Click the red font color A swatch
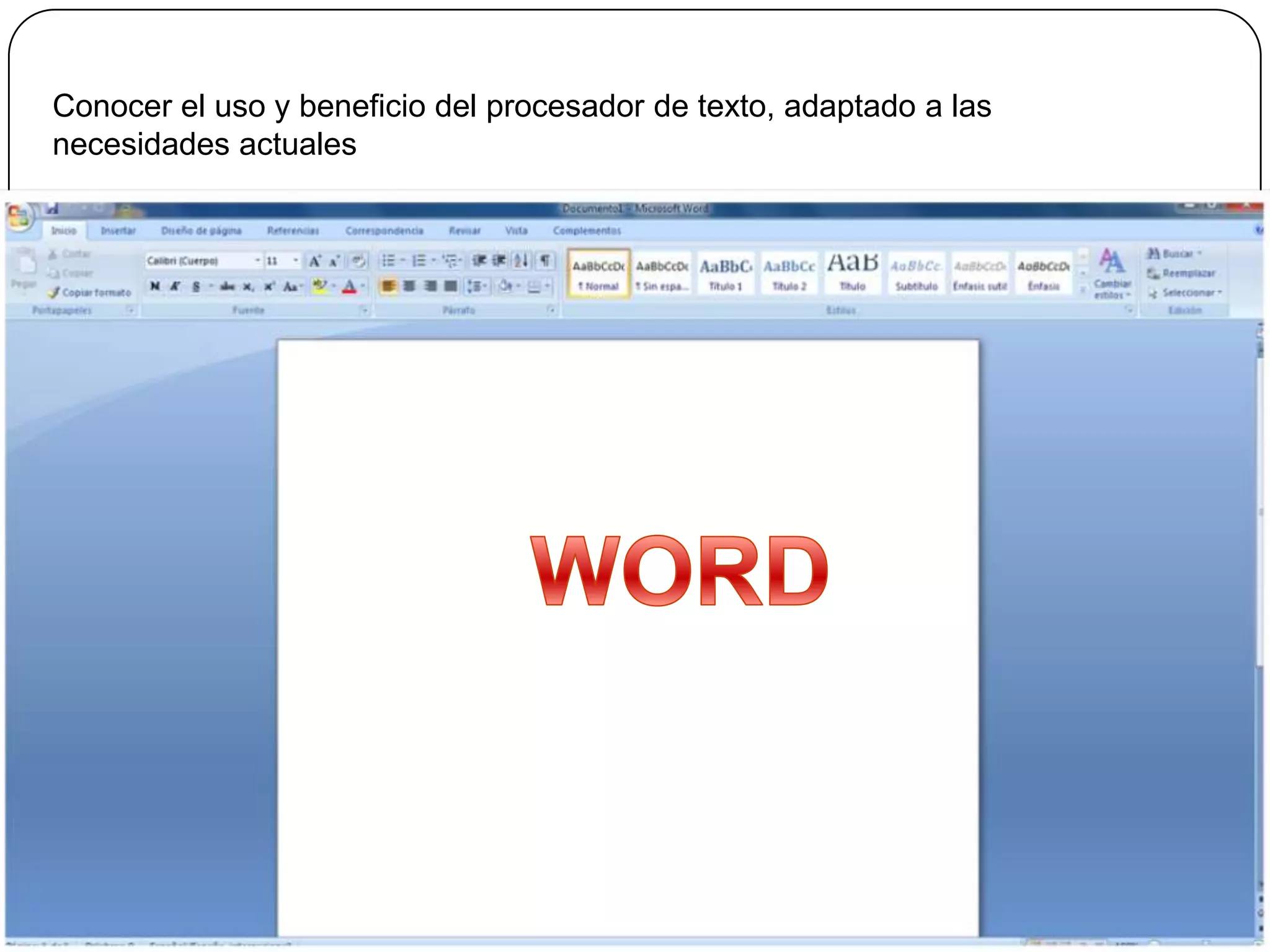 click(350, 286)
